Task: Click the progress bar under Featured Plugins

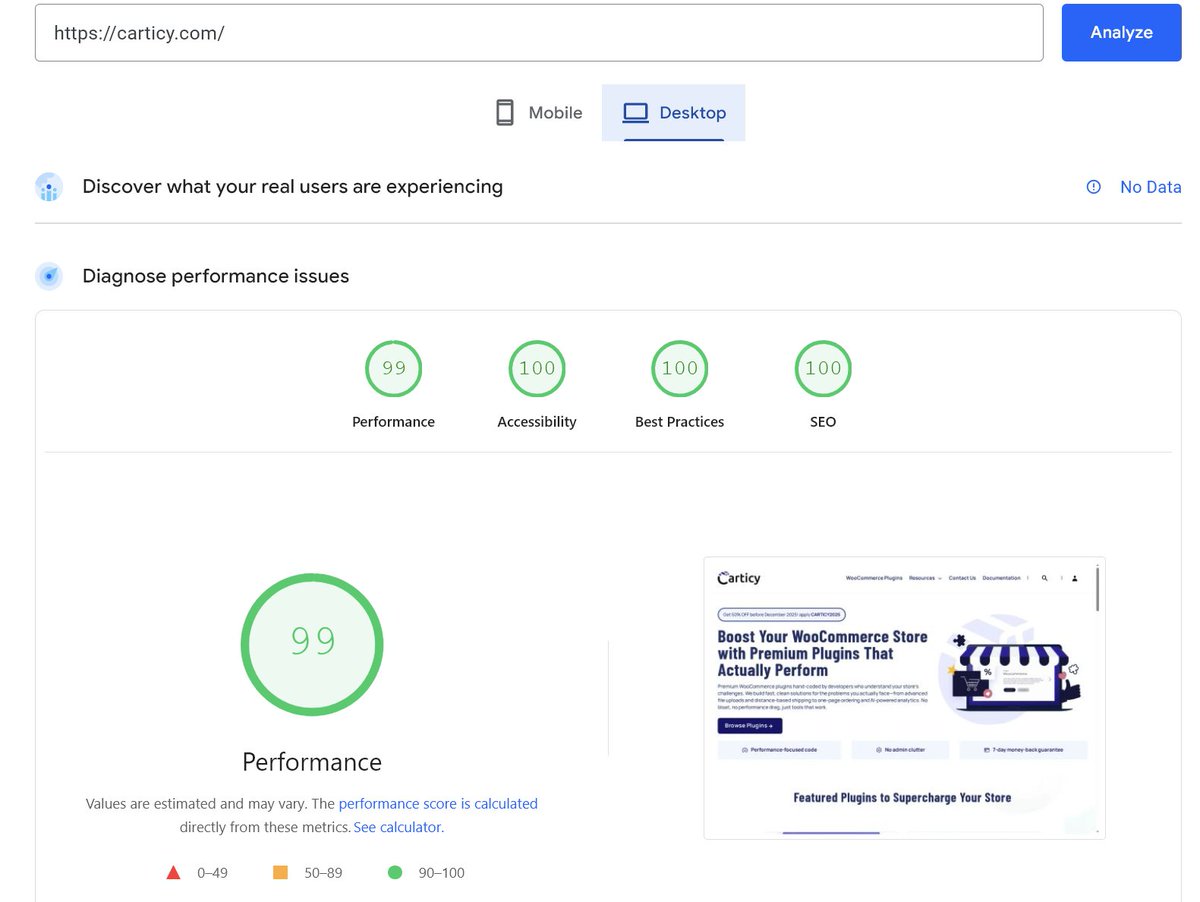Action: click(832, 833)
